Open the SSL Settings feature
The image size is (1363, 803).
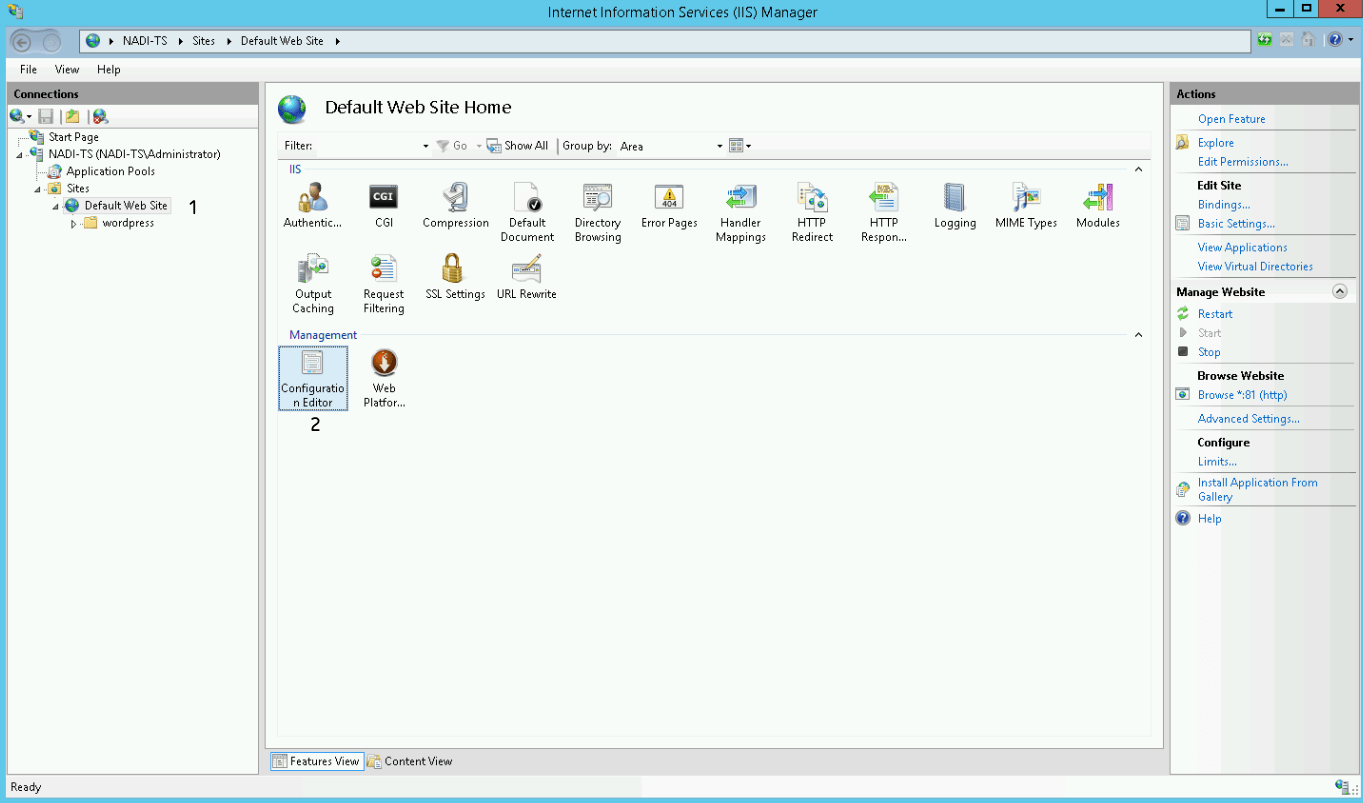[455, 277]
